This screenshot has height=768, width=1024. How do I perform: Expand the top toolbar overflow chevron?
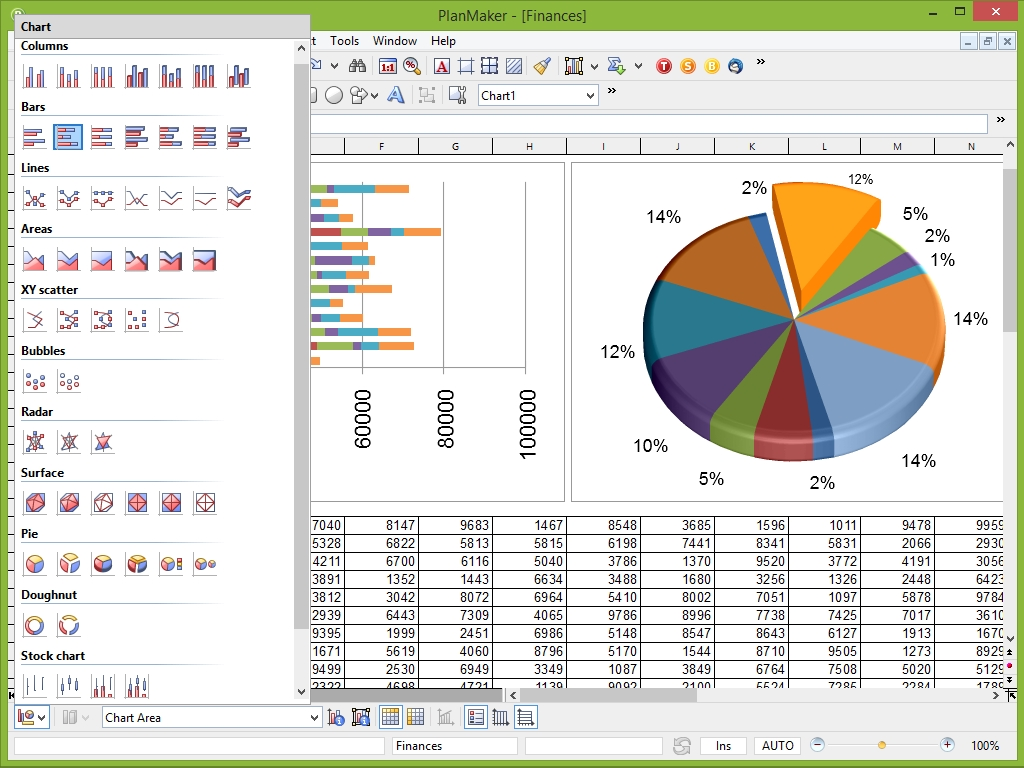pos(760,62)
